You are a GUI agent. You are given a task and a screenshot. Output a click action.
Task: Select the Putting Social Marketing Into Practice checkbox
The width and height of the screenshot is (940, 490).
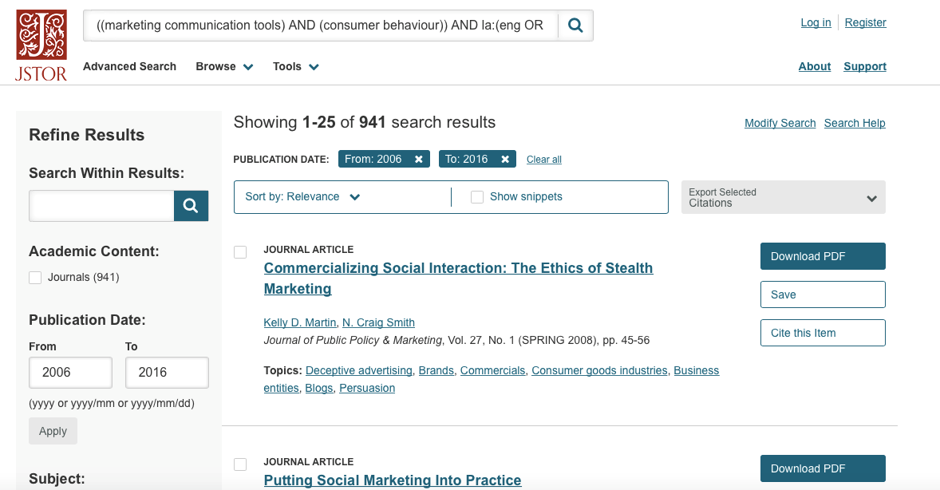coord(240,464)
